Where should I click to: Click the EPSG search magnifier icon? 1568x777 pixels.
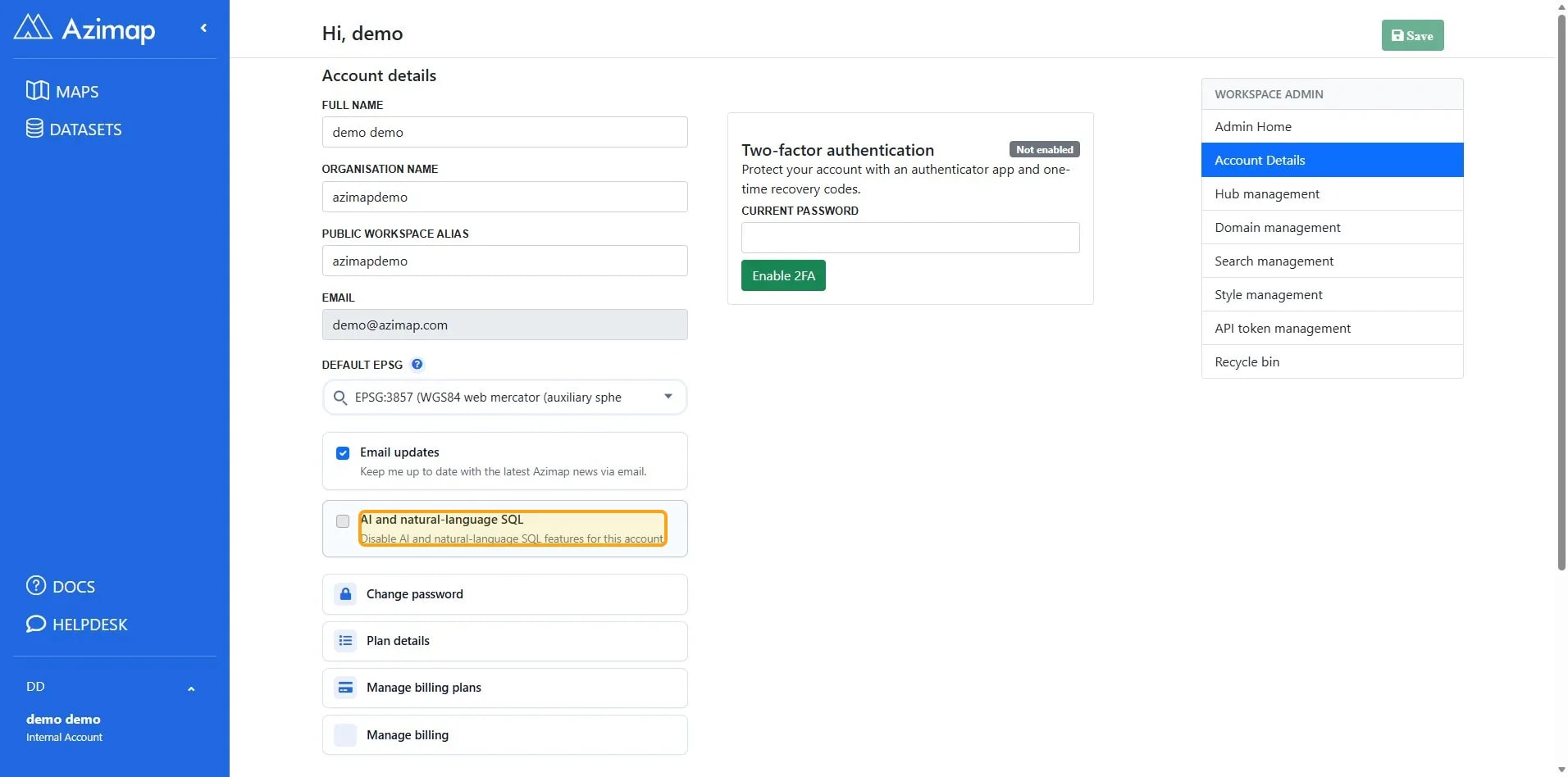coord(340,398)
